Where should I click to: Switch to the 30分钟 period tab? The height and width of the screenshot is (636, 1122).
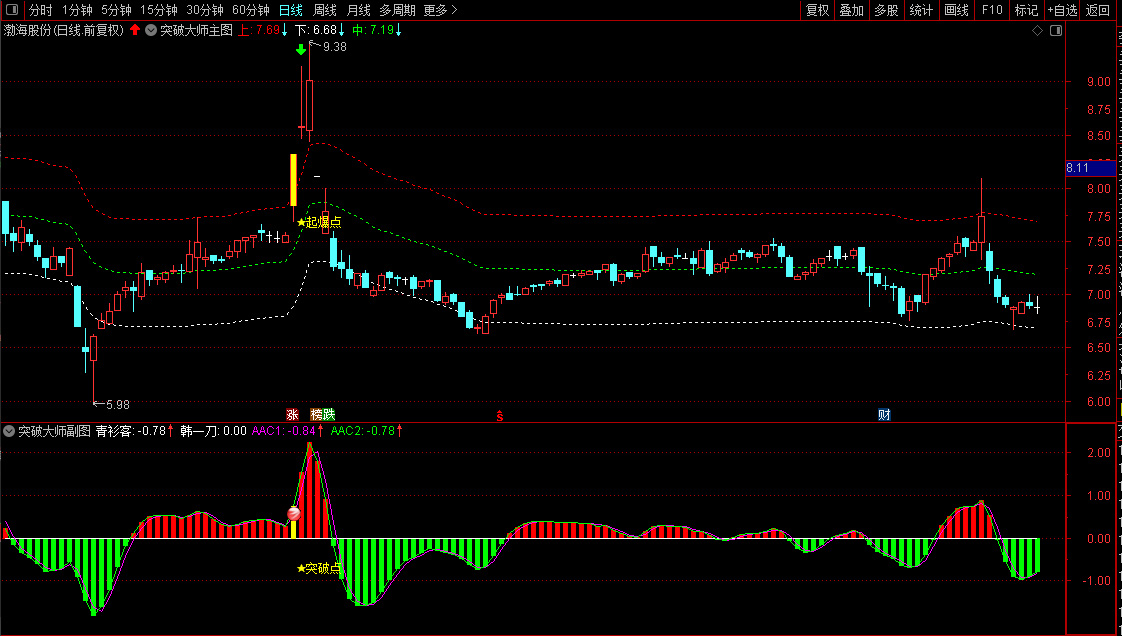coord(205,10)
